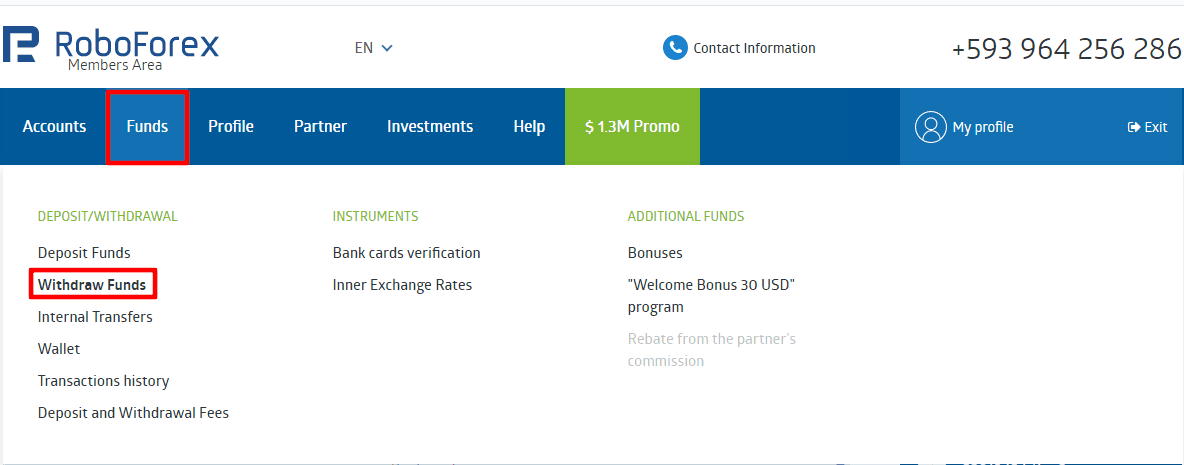The width and height of the screenshot is (1184, 465).
Task: Click the Exit arrow icon
Action: point(1133,128)
